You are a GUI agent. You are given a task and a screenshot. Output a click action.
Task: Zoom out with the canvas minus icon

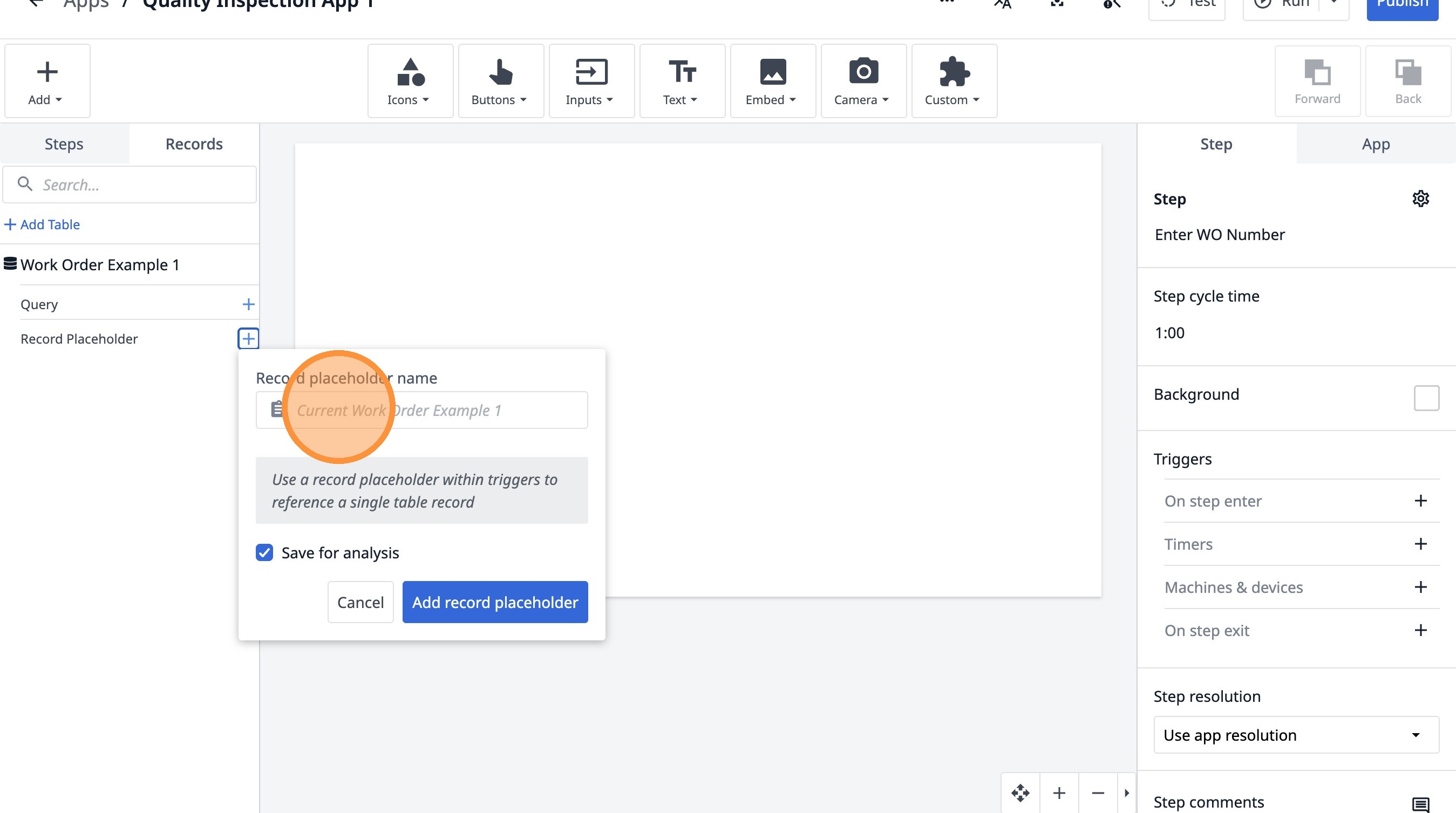click(1098, 792)
